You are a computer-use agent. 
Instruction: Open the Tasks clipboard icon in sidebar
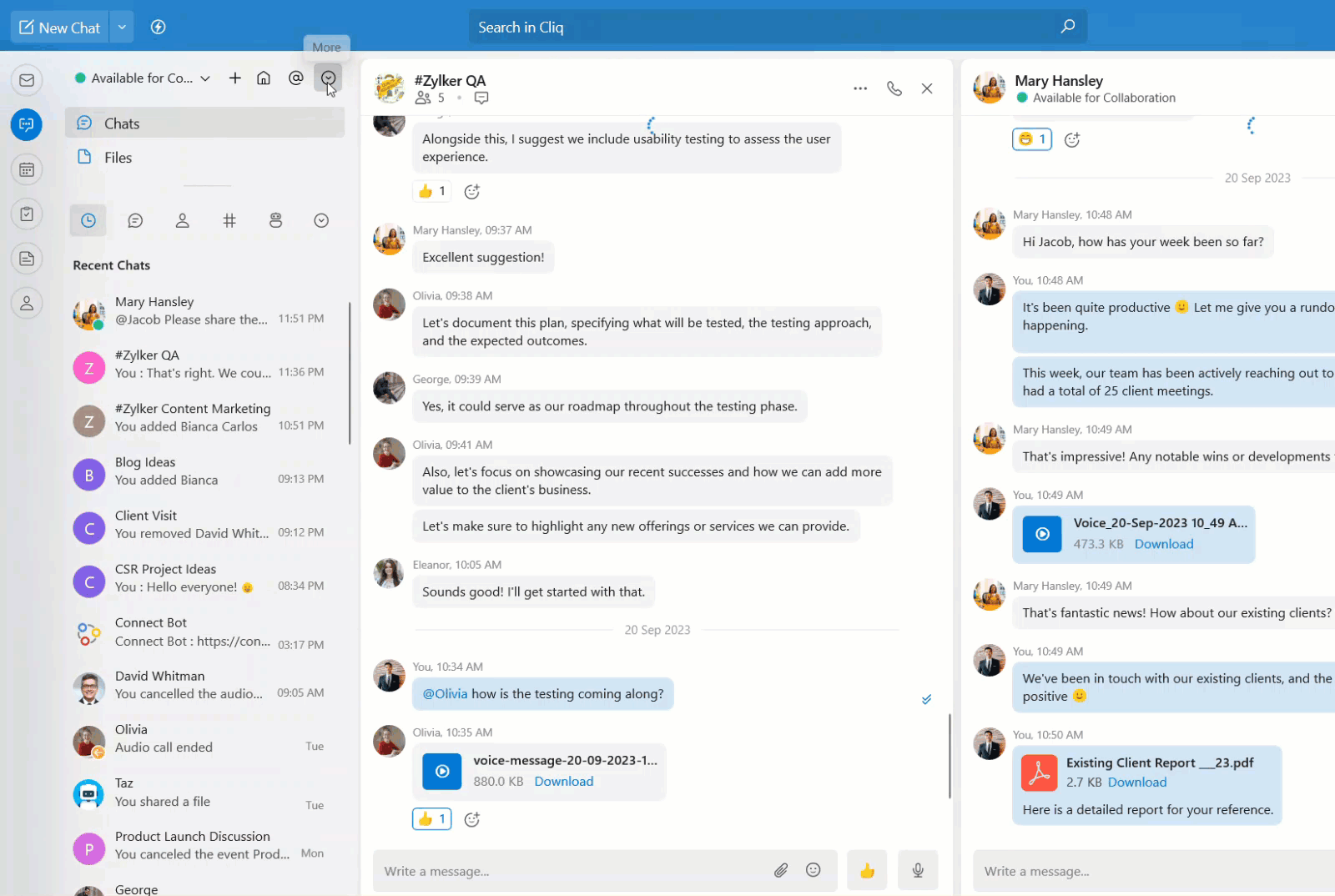click(x=27, y=214)
